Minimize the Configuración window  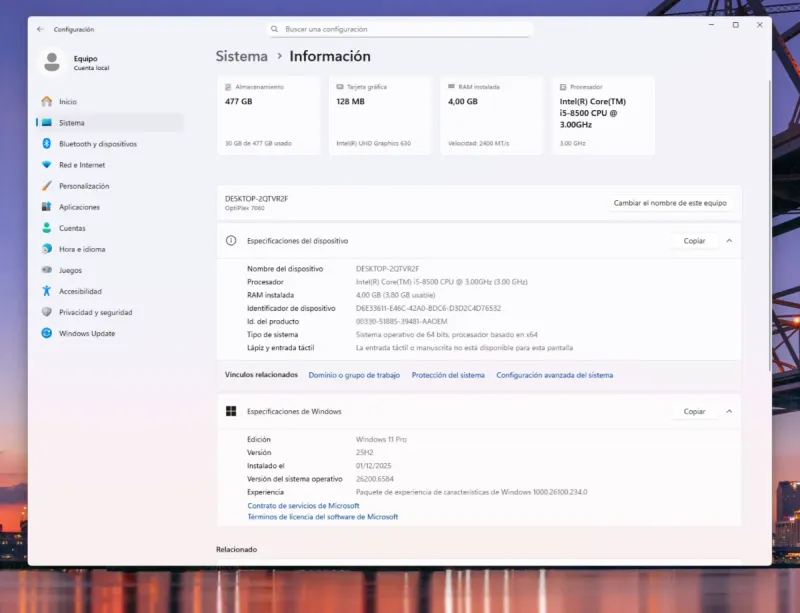pyautogui.click(x=711, y=24)
